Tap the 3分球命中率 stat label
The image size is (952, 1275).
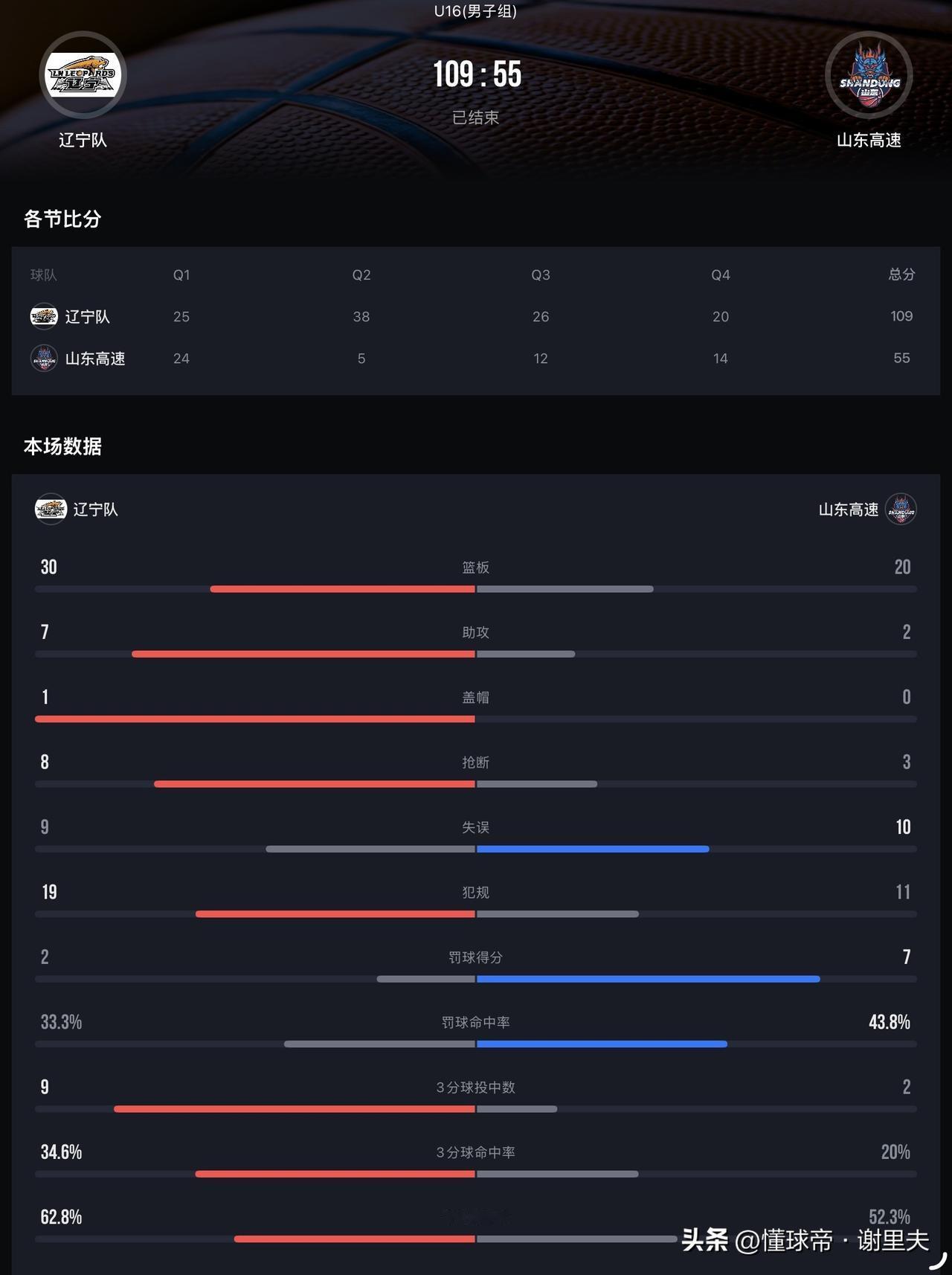coord(475,1152)
